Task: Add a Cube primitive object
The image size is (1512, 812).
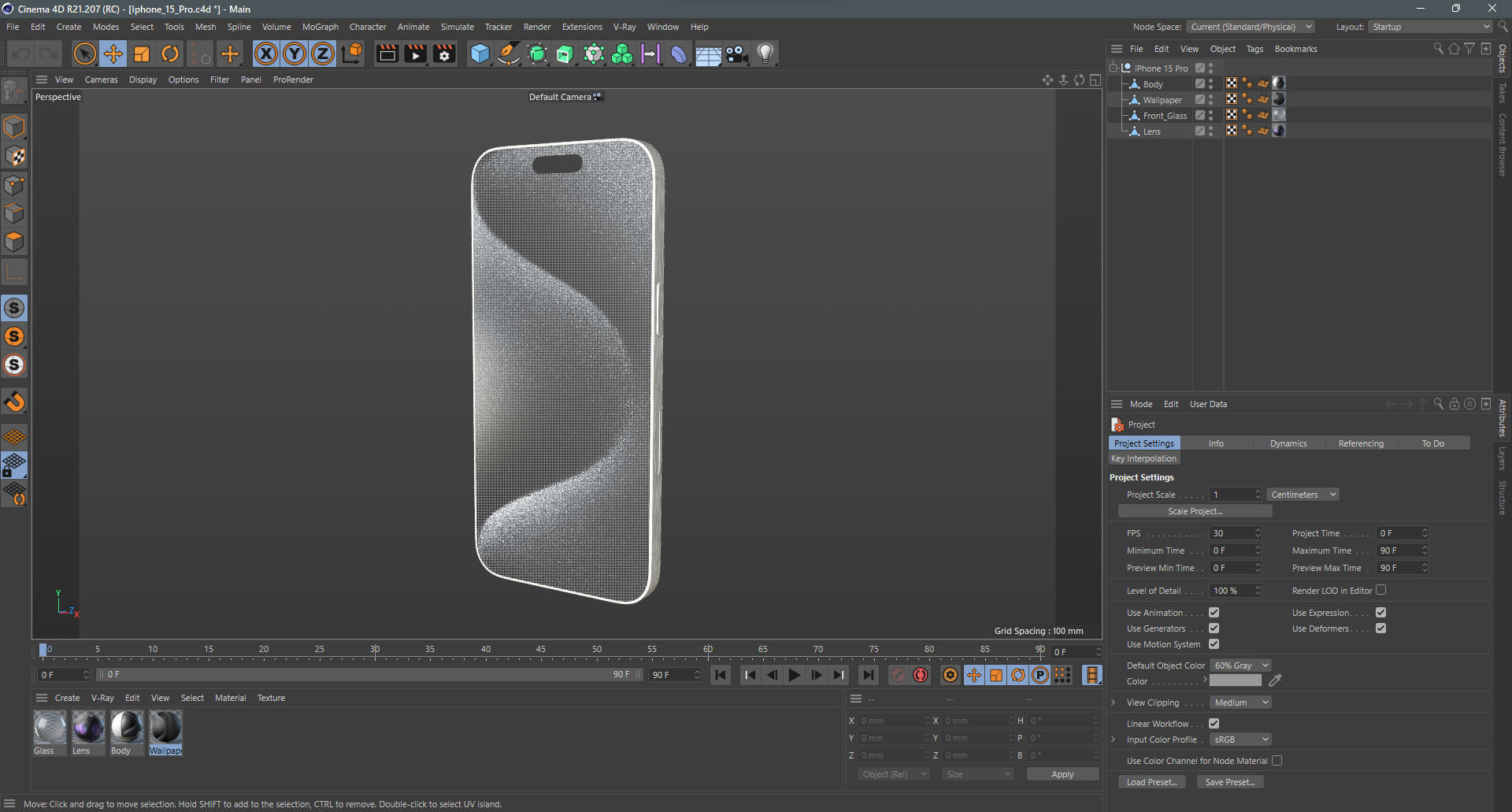Action: coord(480,54)
